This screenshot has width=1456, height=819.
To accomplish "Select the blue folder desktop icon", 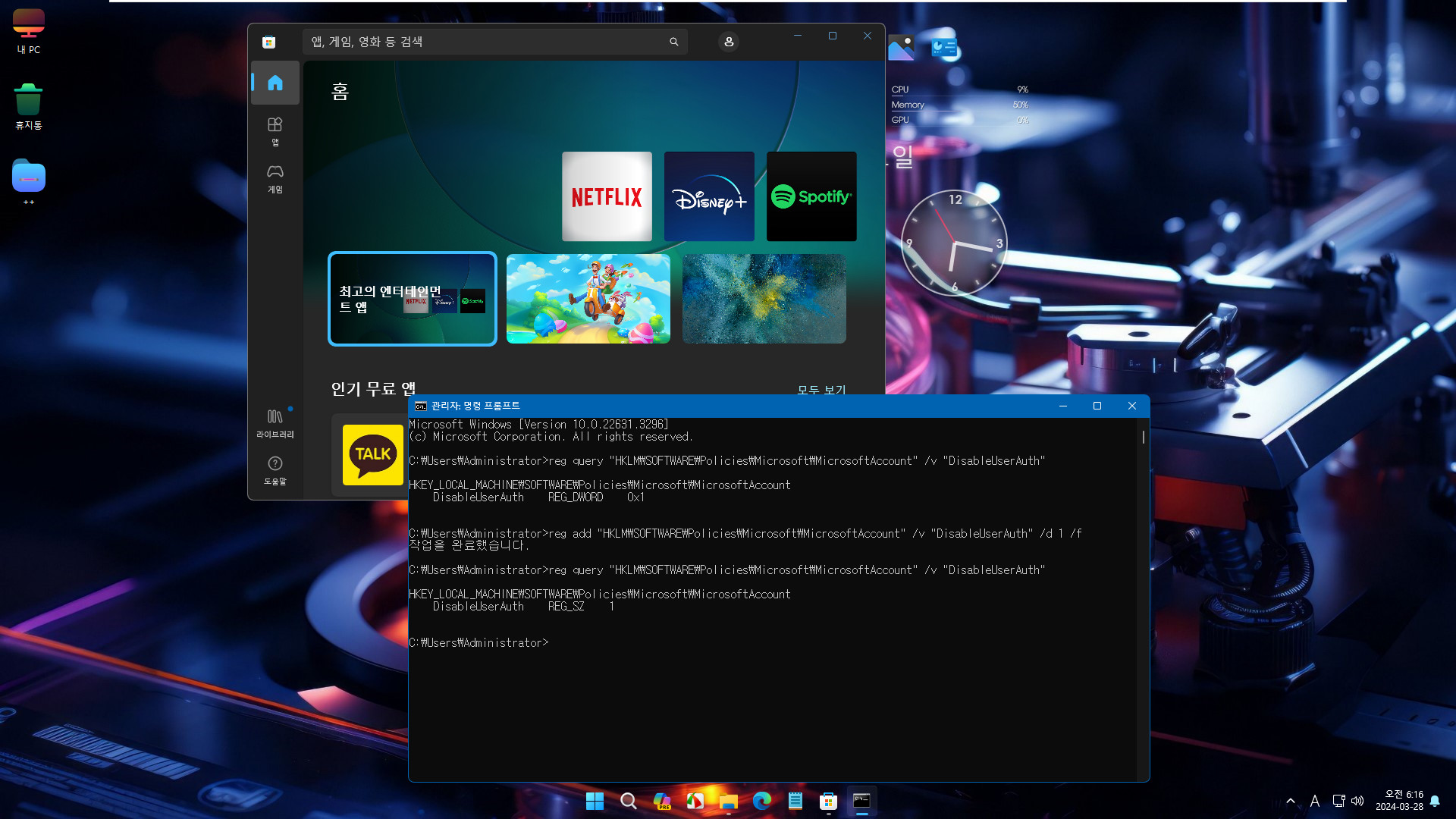I will [x=29, y=183].
